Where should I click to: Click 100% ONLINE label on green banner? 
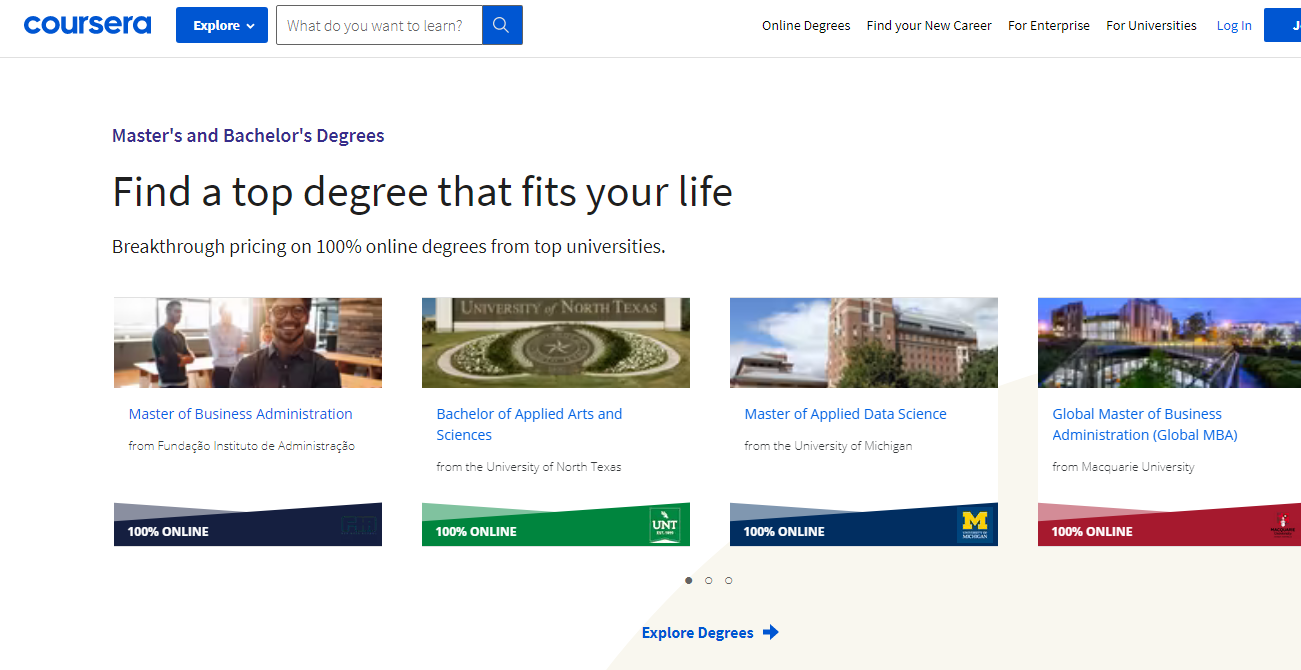476,532
